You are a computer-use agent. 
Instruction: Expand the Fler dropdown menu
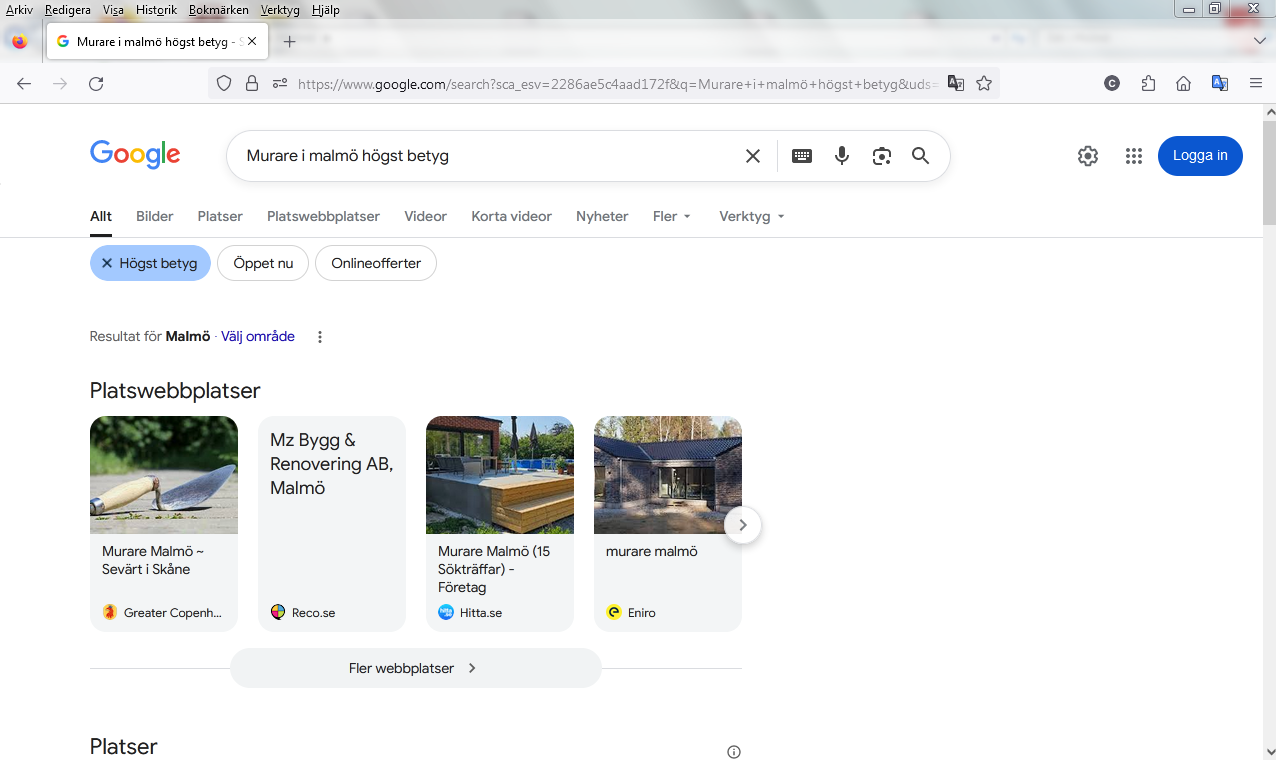[672, 216]
